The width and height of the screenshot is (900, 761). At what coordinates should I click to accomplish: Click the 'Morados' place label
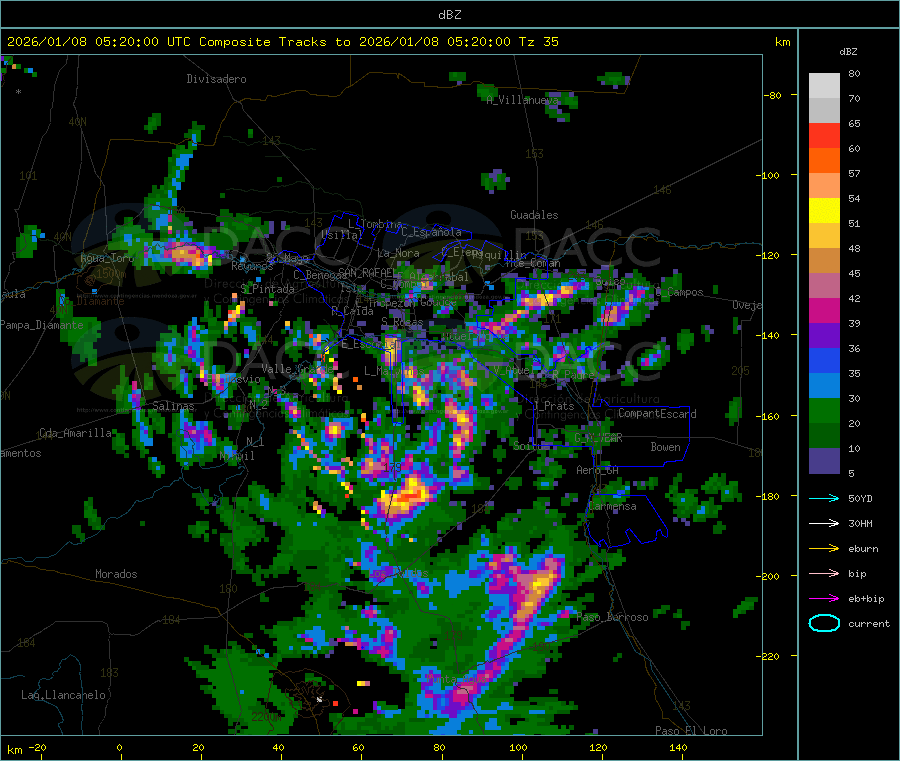point(116,574)
